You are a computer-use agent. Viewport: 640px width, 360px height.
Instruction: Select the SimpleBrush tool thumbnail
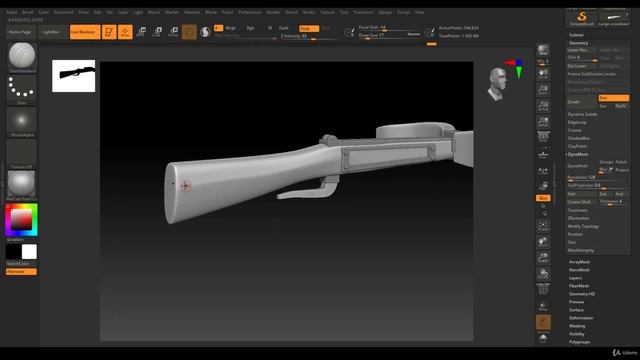582,18
